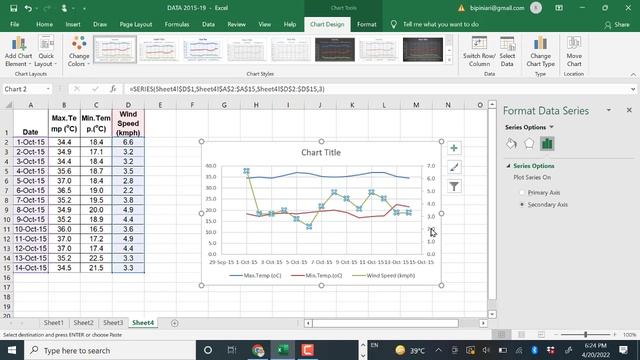The width and height of the screenshot is (640, 360).
Task: Click Windows taskbar search box
Action: pyautogui.click(x=110, y=350)
